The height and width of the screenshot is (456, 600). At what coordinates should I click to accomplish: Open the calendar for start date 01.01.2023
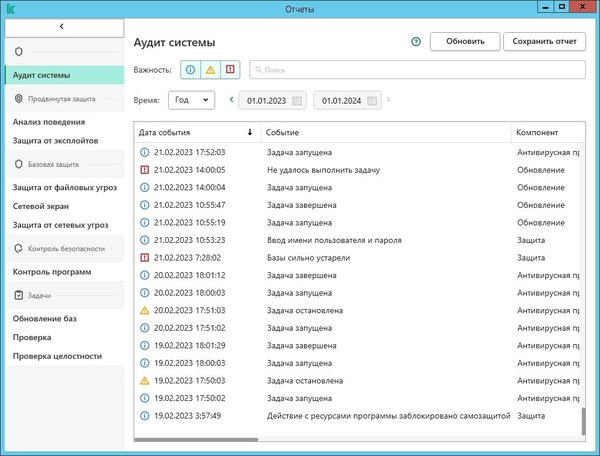pyautogui.click(x=298, y=100)
